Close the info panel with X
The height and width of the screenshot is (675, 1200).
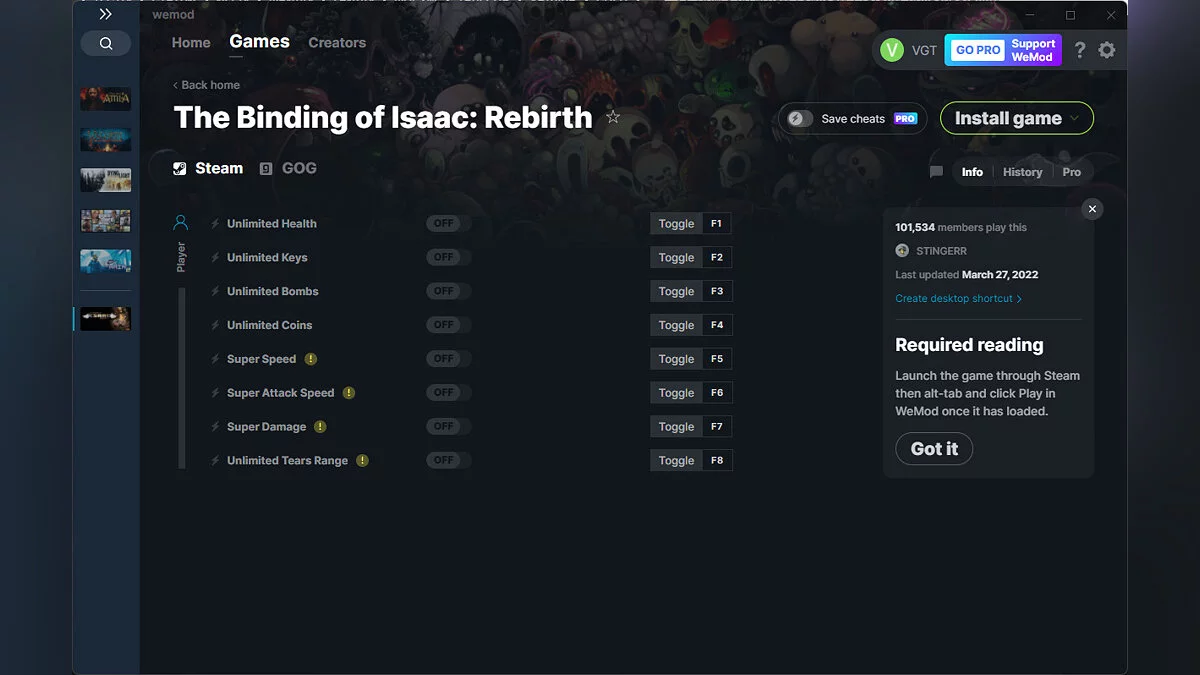pos(1092,209)
